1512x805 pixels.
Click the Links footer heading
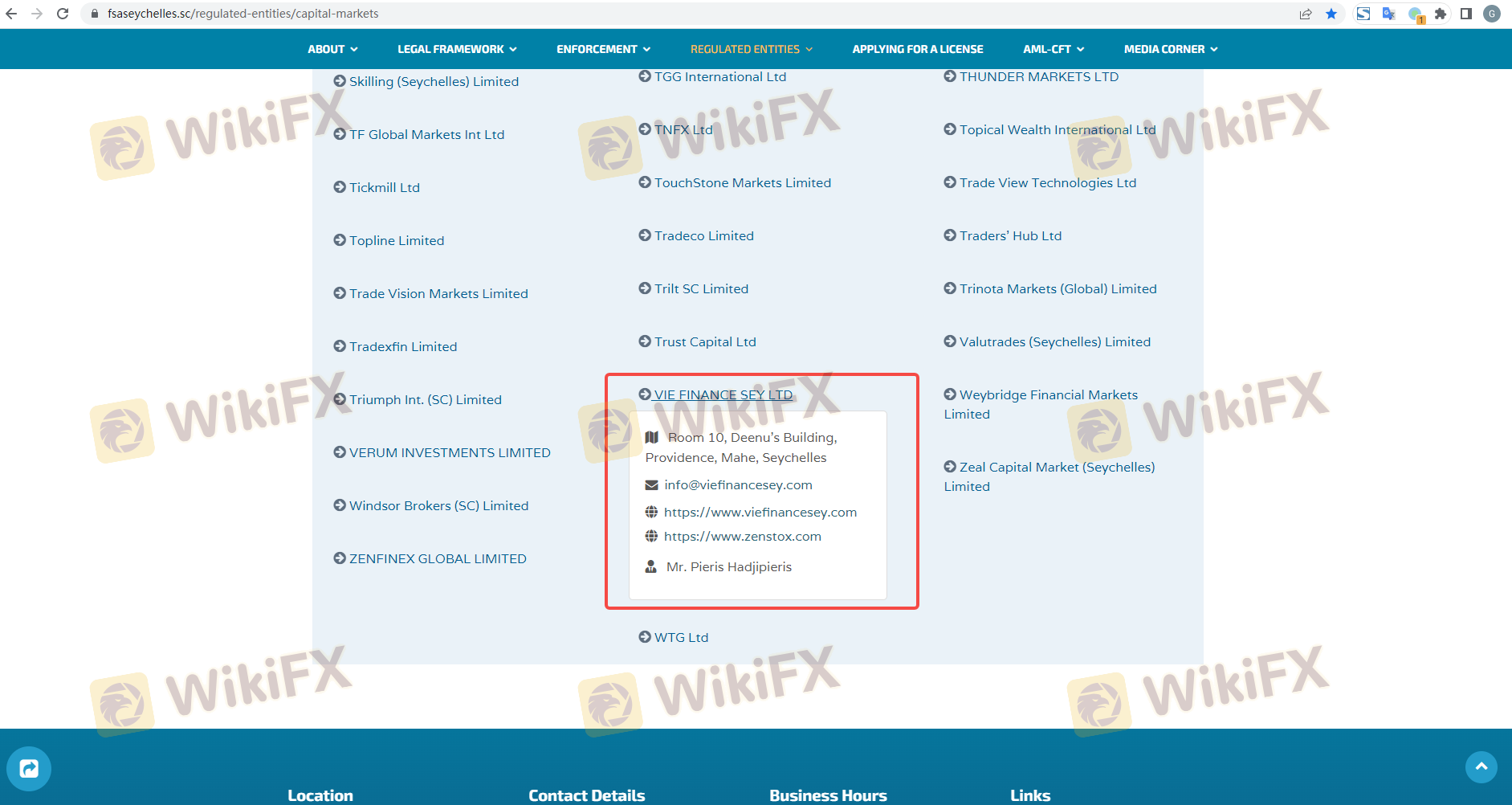pyautogui.click(x=1030, y=795)
